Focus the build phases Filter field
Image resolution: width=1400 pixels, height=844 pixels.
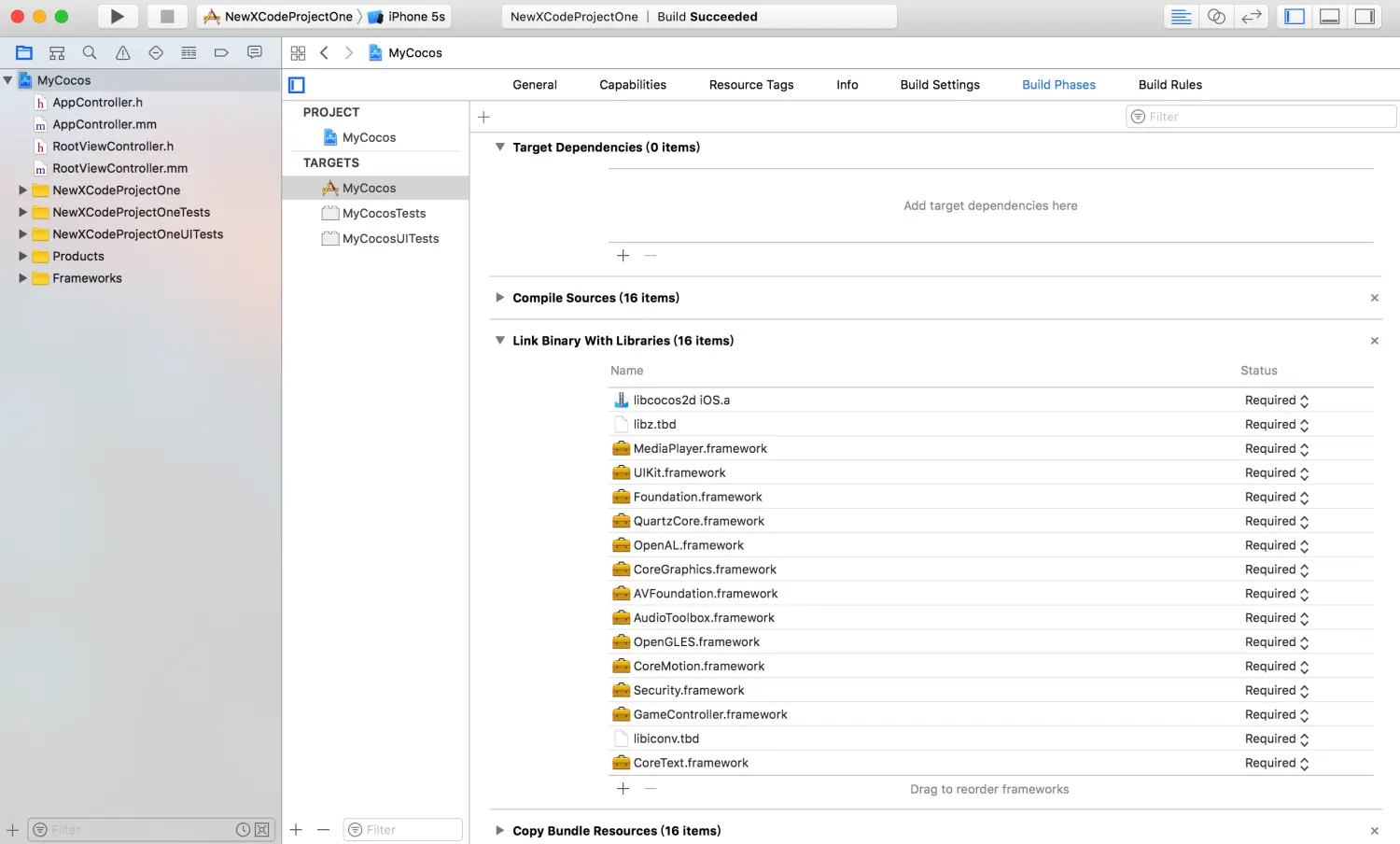pyautogui.click(x=1261, y=117)
